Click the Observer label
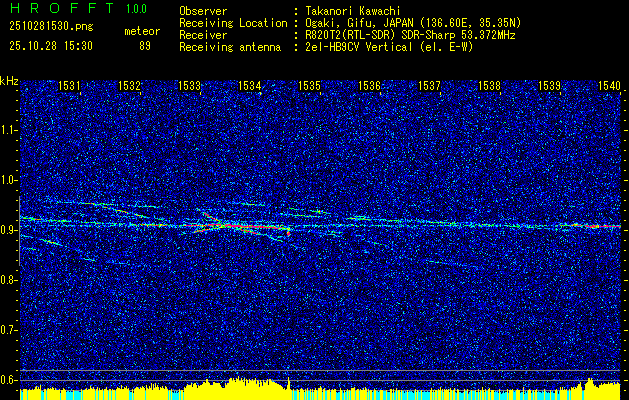 tap(203, 11)
